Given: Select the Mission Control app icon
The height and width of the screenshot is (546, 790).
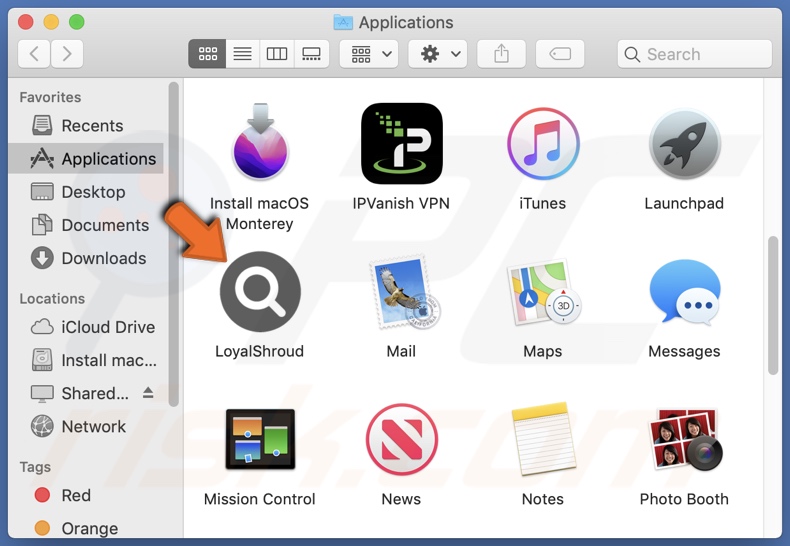Looking at the screenshot, I should (260, 439).
